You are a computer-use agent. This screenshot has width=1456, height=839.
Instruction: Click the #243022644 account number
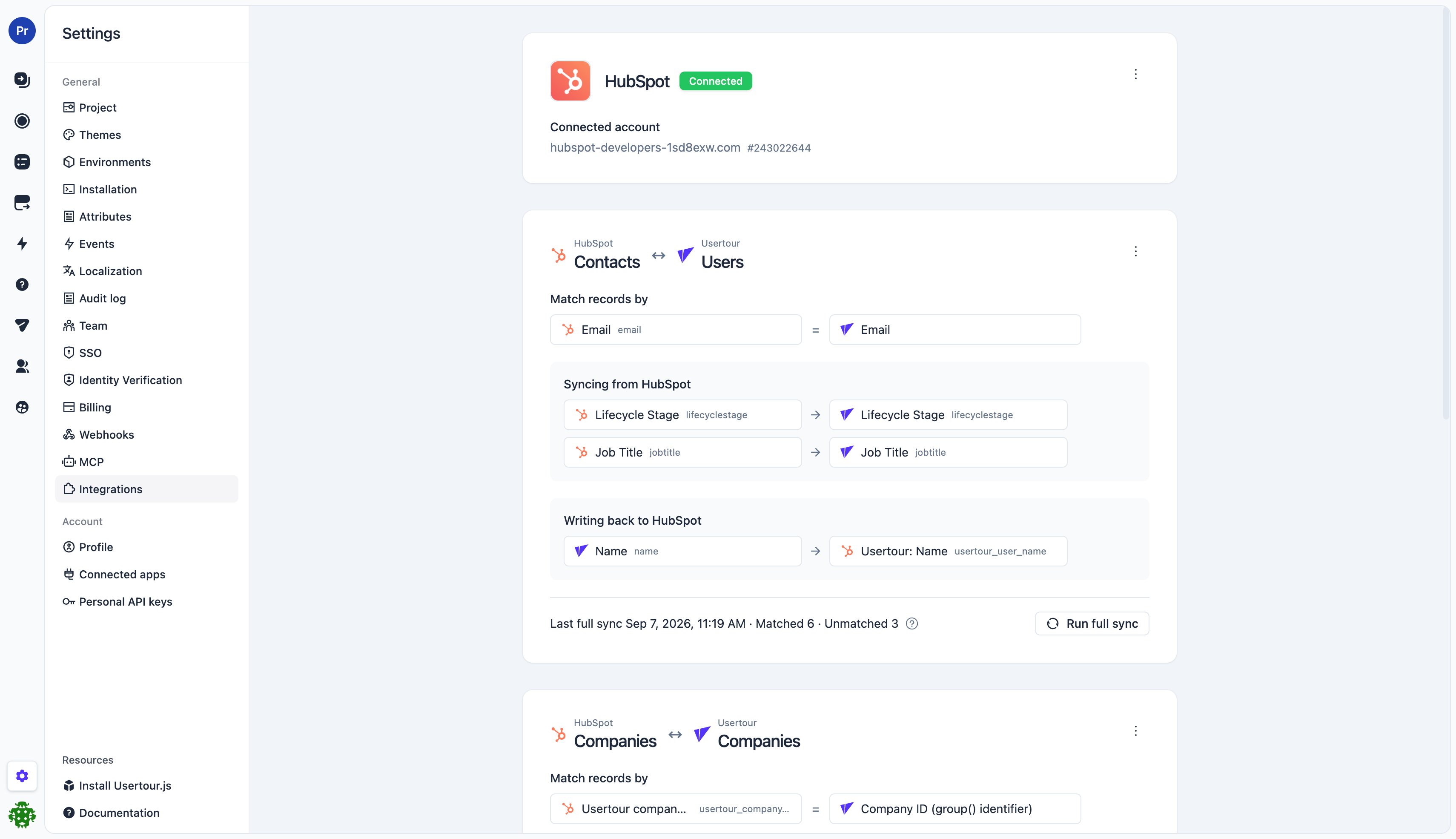tap(779, 148)
